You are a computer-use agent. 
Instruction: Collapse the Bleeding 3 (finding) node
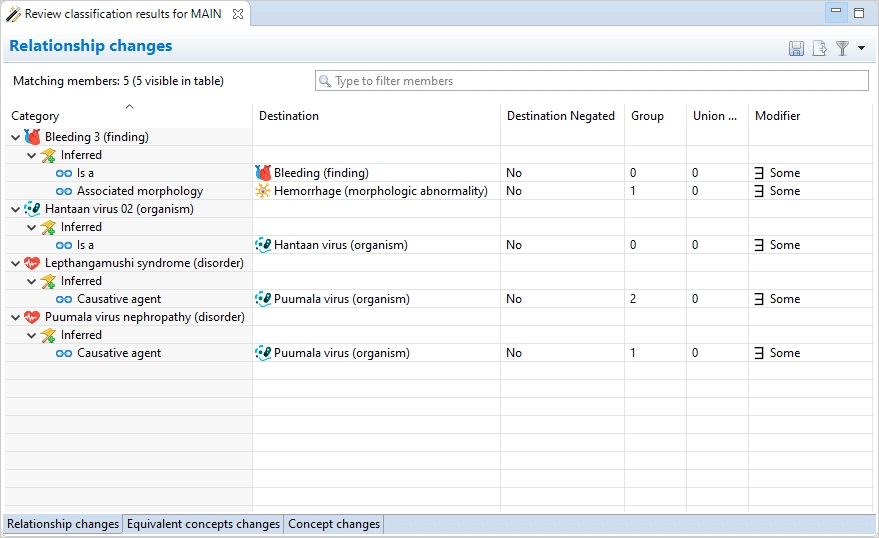point(15,137)
